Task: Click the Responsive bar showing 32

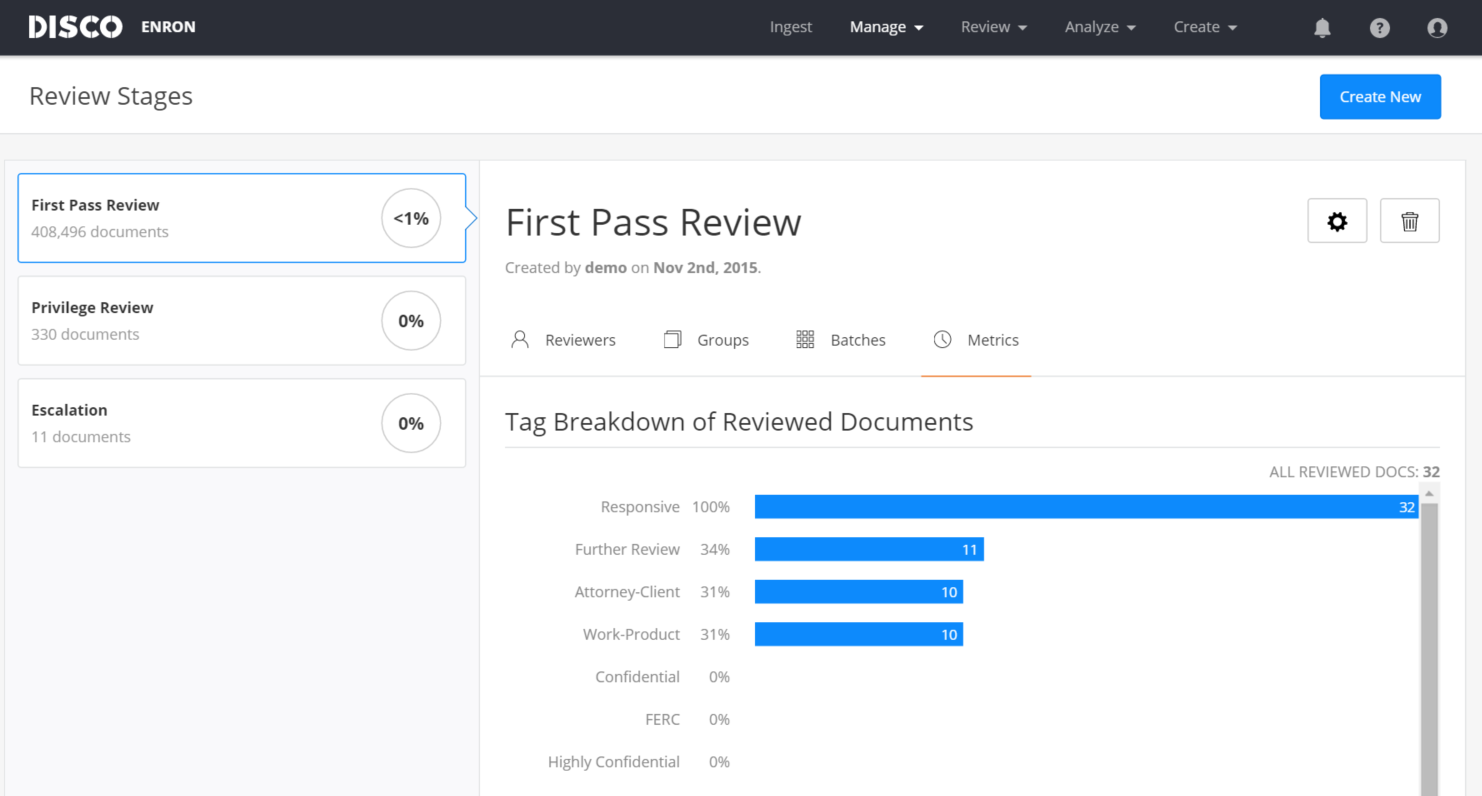Action: (x=1087, y=507)
